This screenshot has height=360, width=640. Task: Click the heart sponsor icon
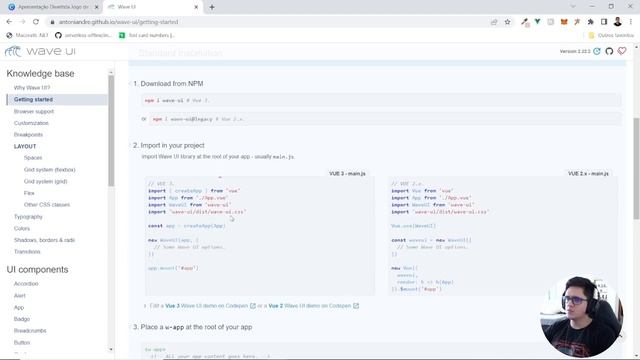coord(622,51)
